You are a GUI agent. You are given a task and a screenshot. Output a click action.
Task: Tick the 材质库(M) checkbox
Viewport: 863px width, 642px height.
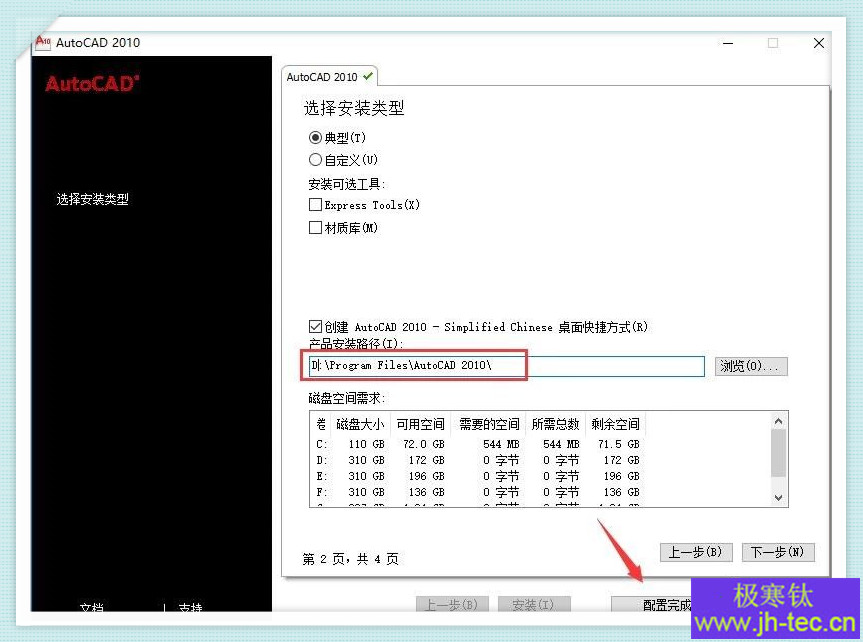[315, 227]
